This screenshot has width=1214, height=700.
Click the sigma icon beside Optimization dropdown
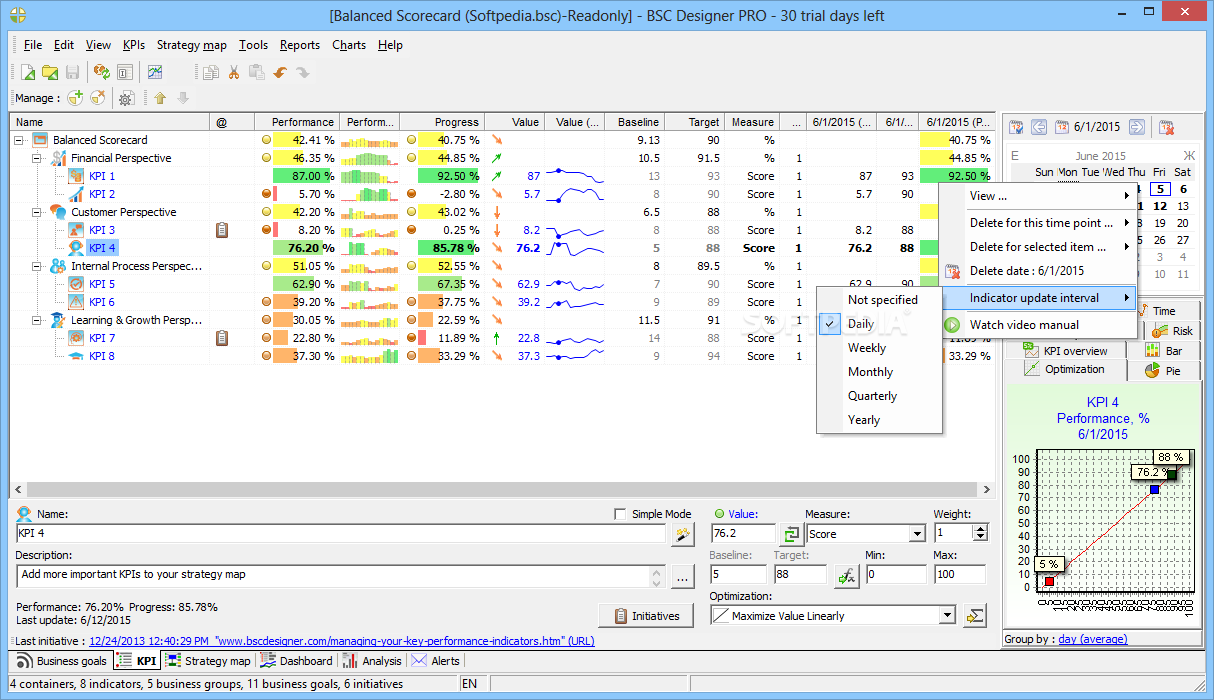click(x=975, y=616)
